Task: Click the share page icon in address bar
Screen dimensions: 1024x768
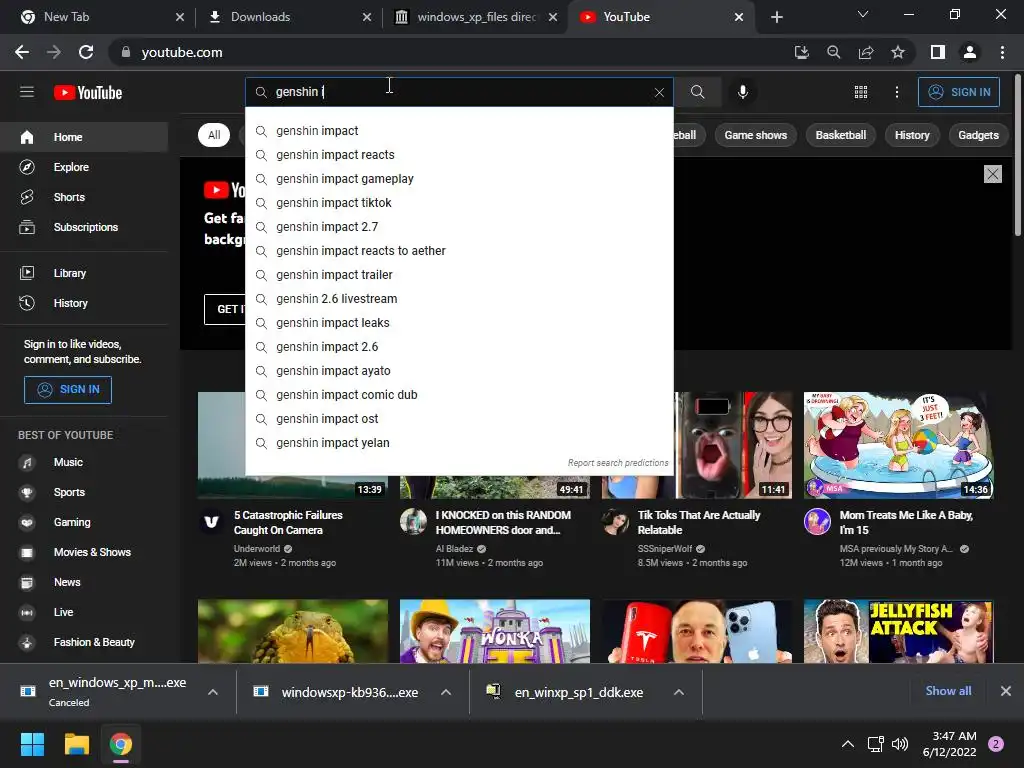Action: (x=866, y=52)
